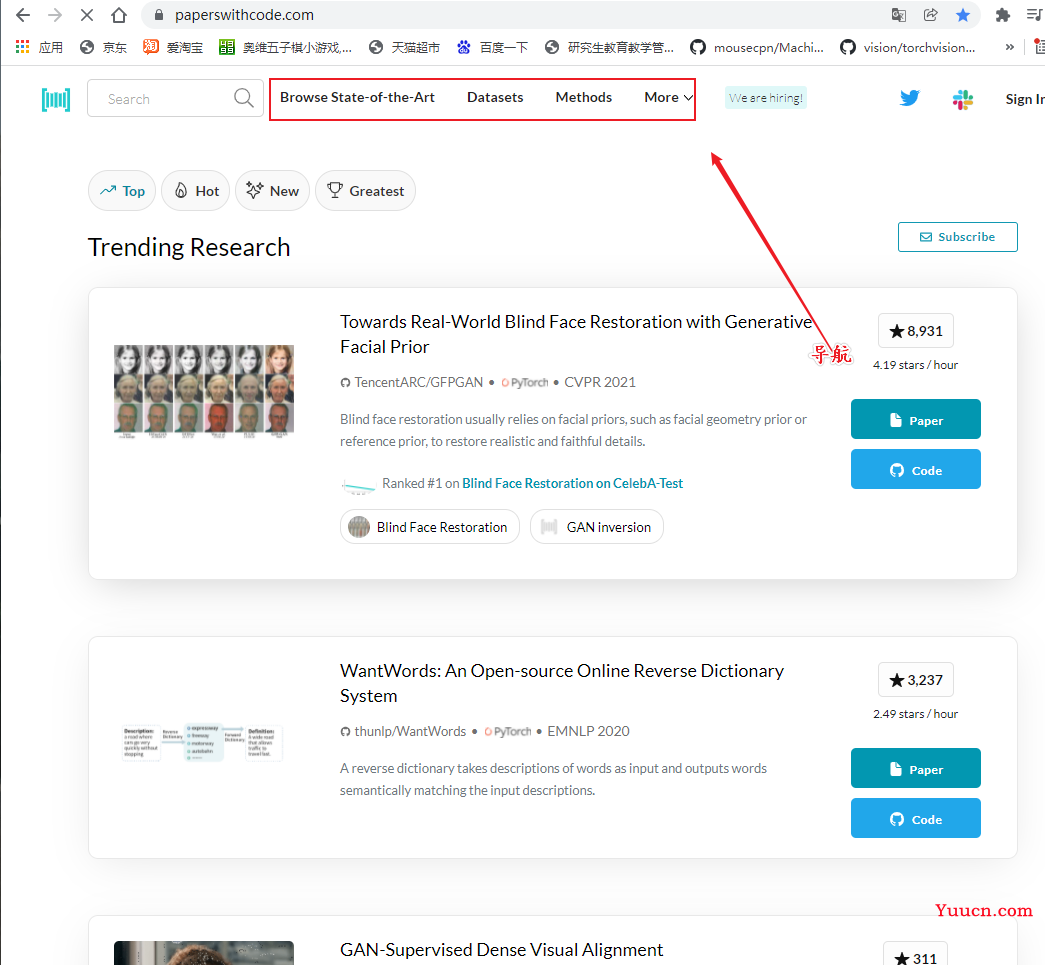Open the Datasets navigation item

click(495, 97)
